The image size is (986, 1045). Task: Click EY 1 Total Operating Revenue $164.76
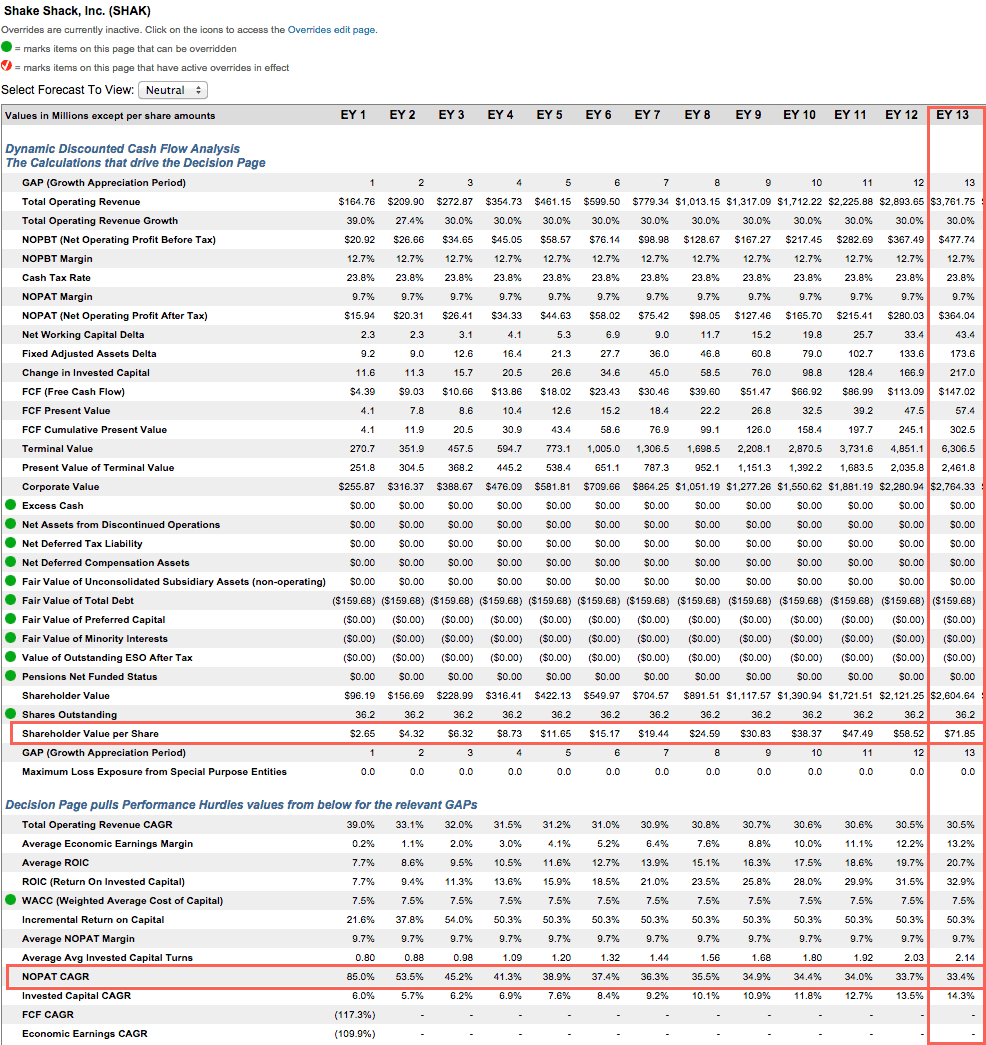(x=357, y=202)
